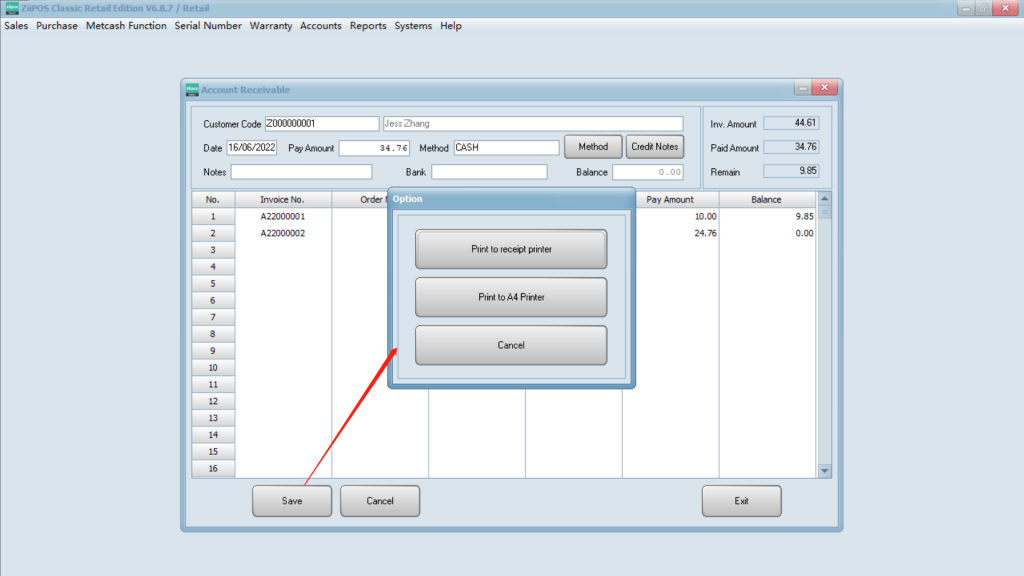Viewport: 1024px width, 576px height.
Task: Open the Reports menu
Action: 368,26
